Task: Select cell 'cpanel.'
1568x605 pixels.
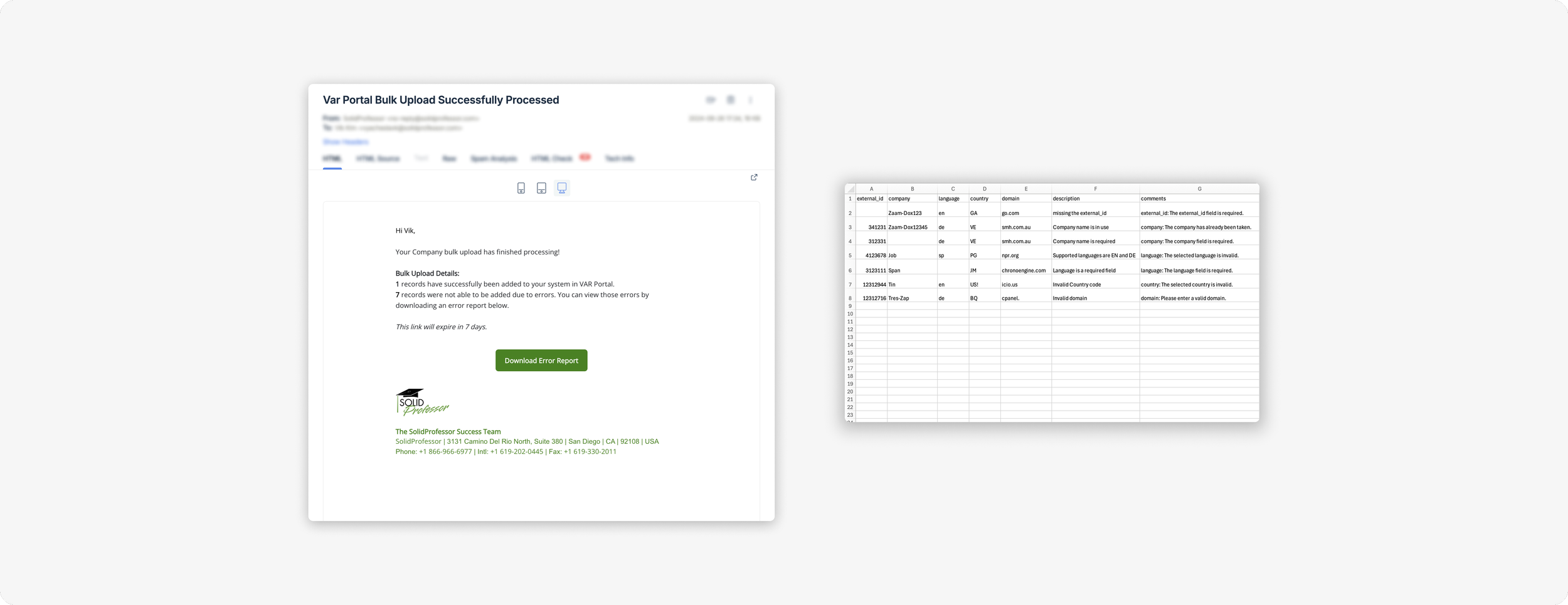Action: coord(1026,296)
